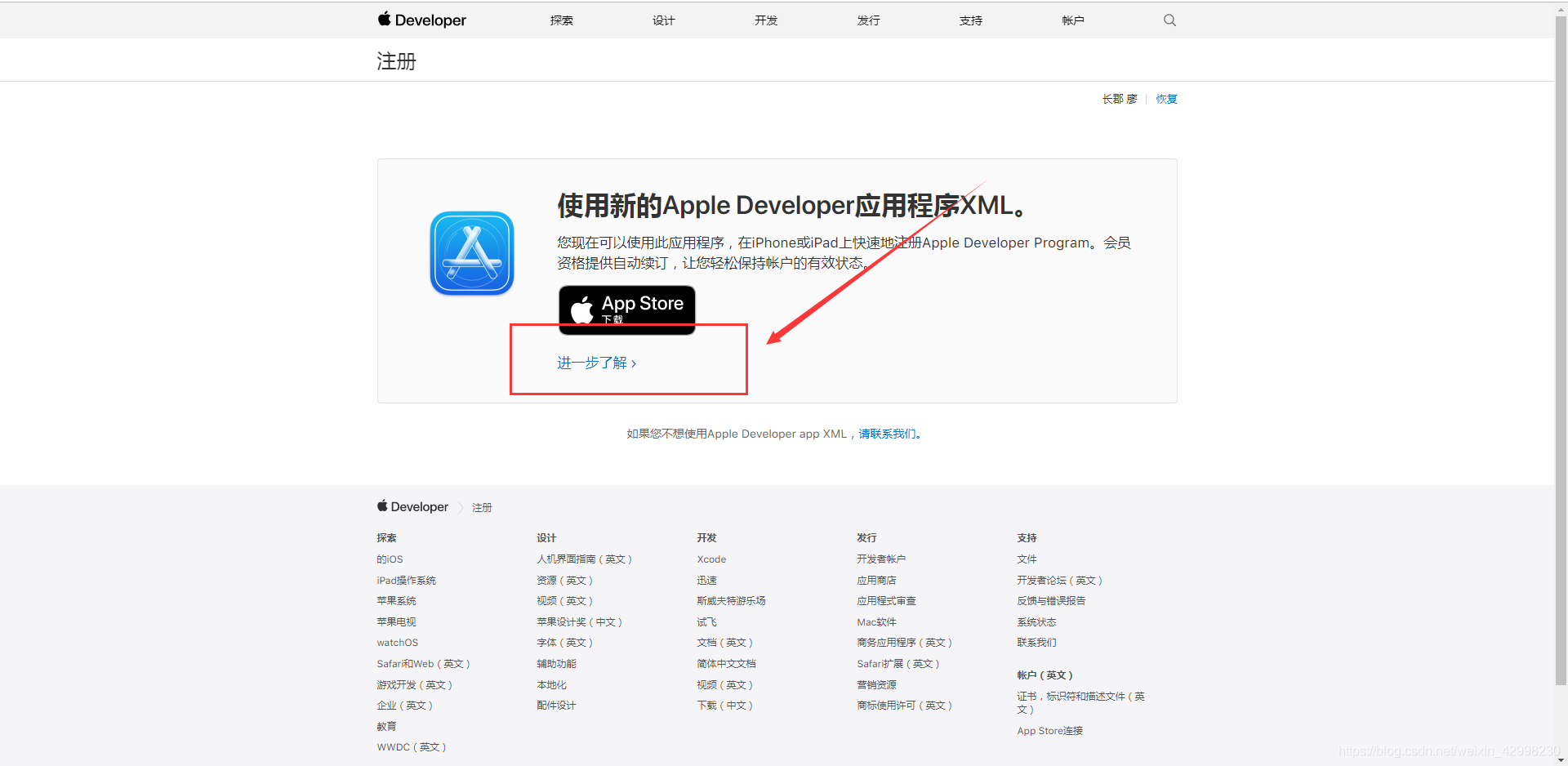Open footer link 游戏开发（英文）
The image size is (1568, 766).
click(x=414, y=685)
